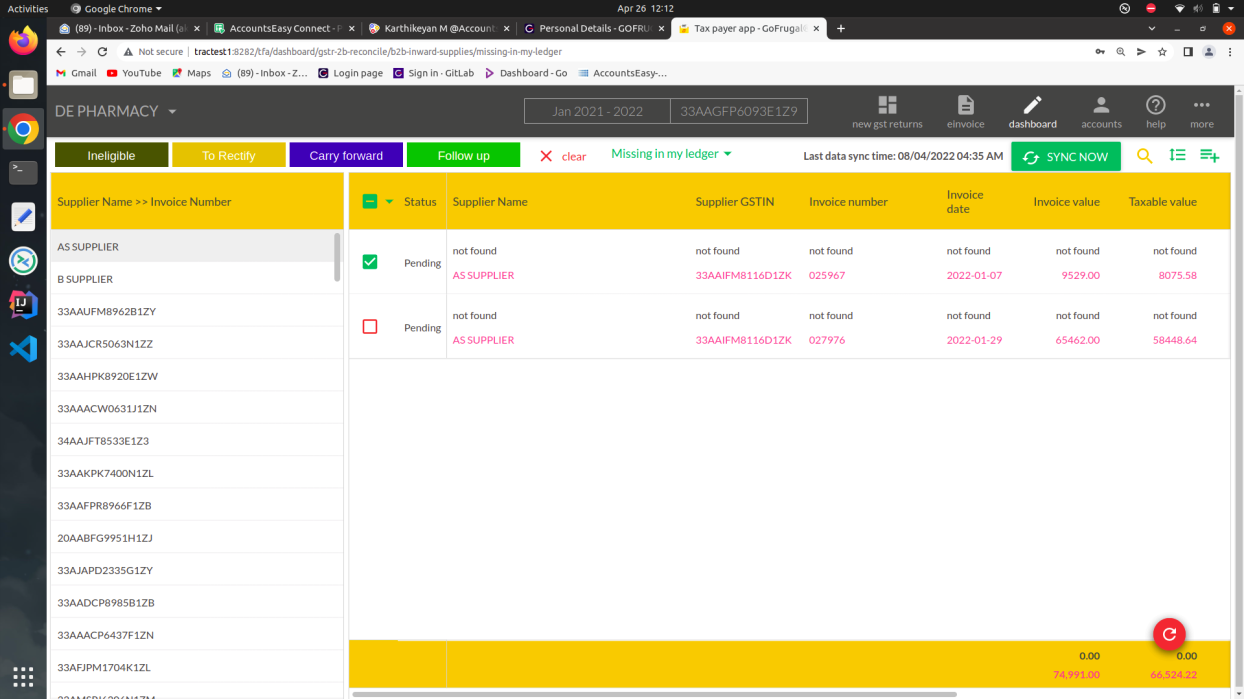
Task: Check invoice 027976 row checkbox
Action: click(370, 327)
